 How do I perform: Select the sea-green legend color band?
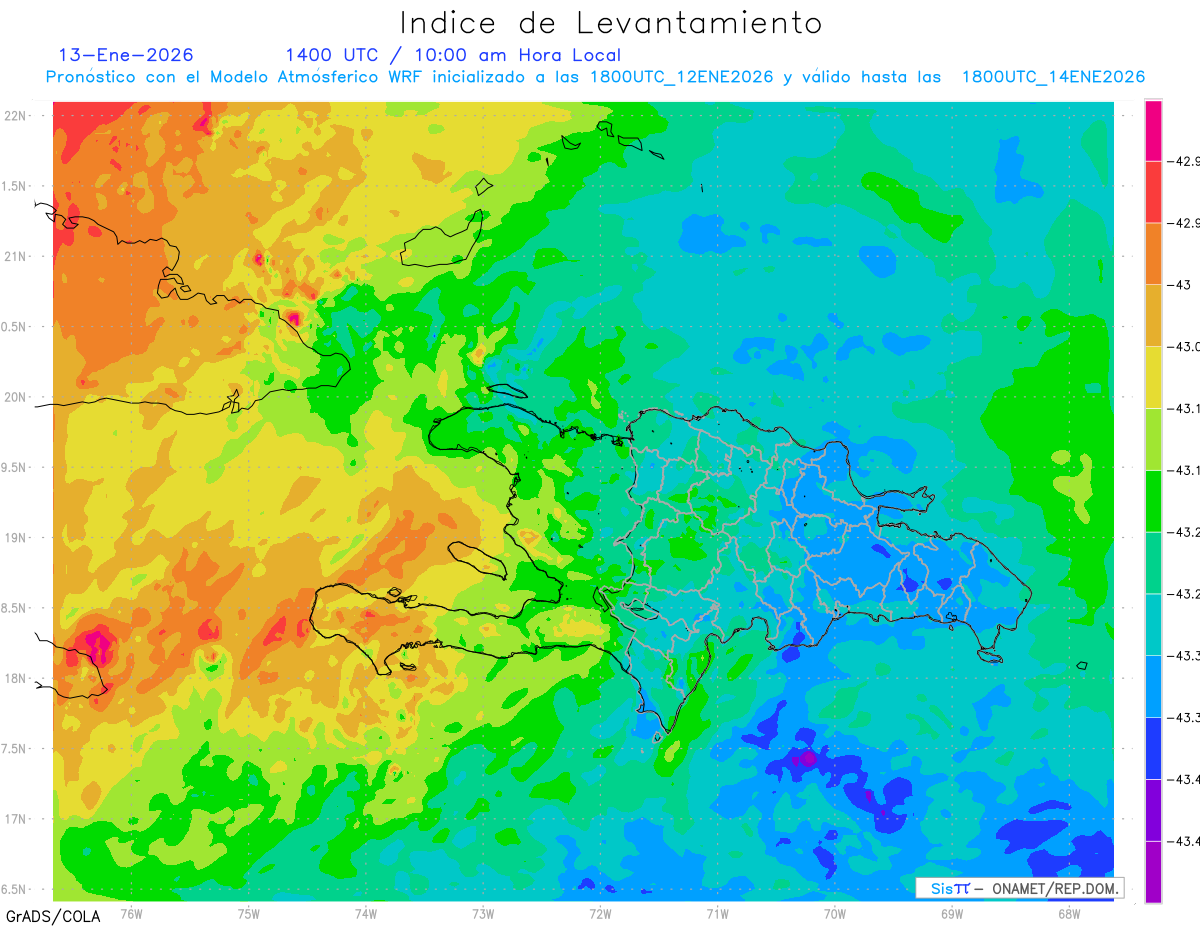(1153, 562)
